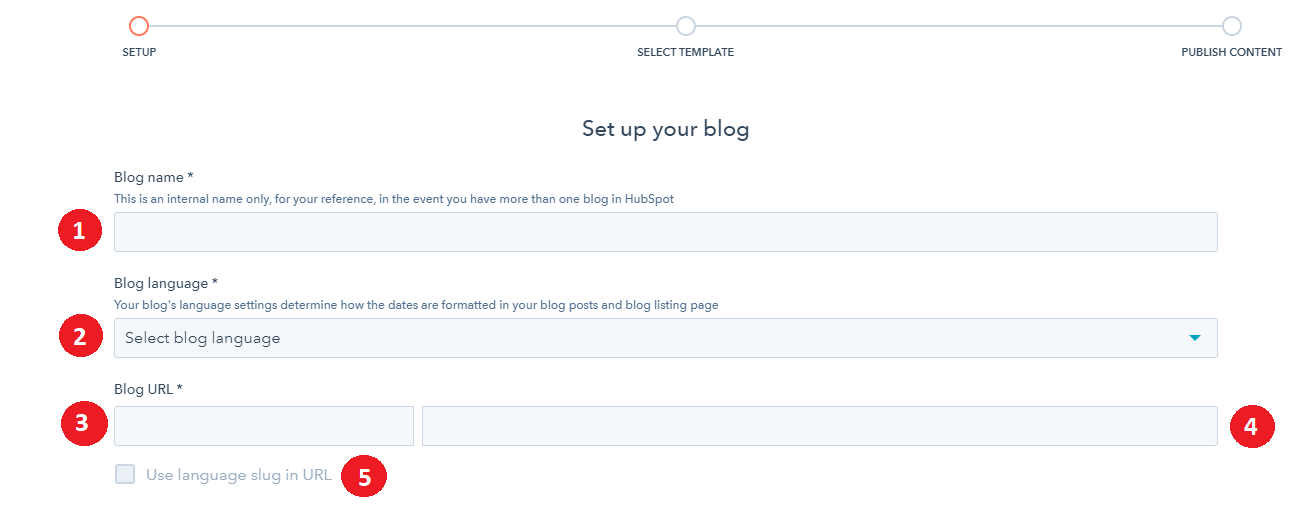Go to the SELECT TEMPLATE step label
The width and height of the screenshot is (1314, 531).
(x=685, y=52)
